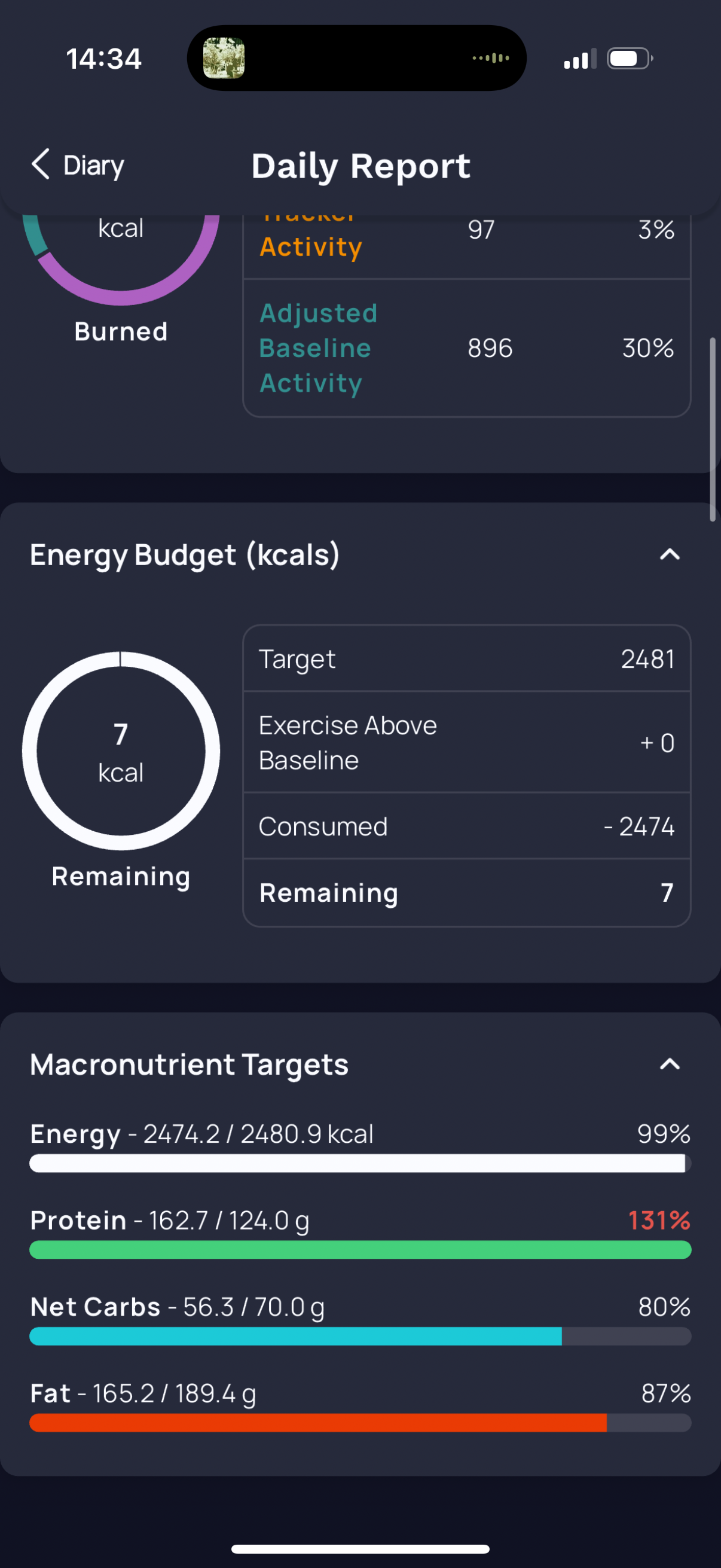Image resolution: width=721 pixels, height=1568 pixels.
Task: Tap the vertical scrollbar on right edge
Action: 713,430
